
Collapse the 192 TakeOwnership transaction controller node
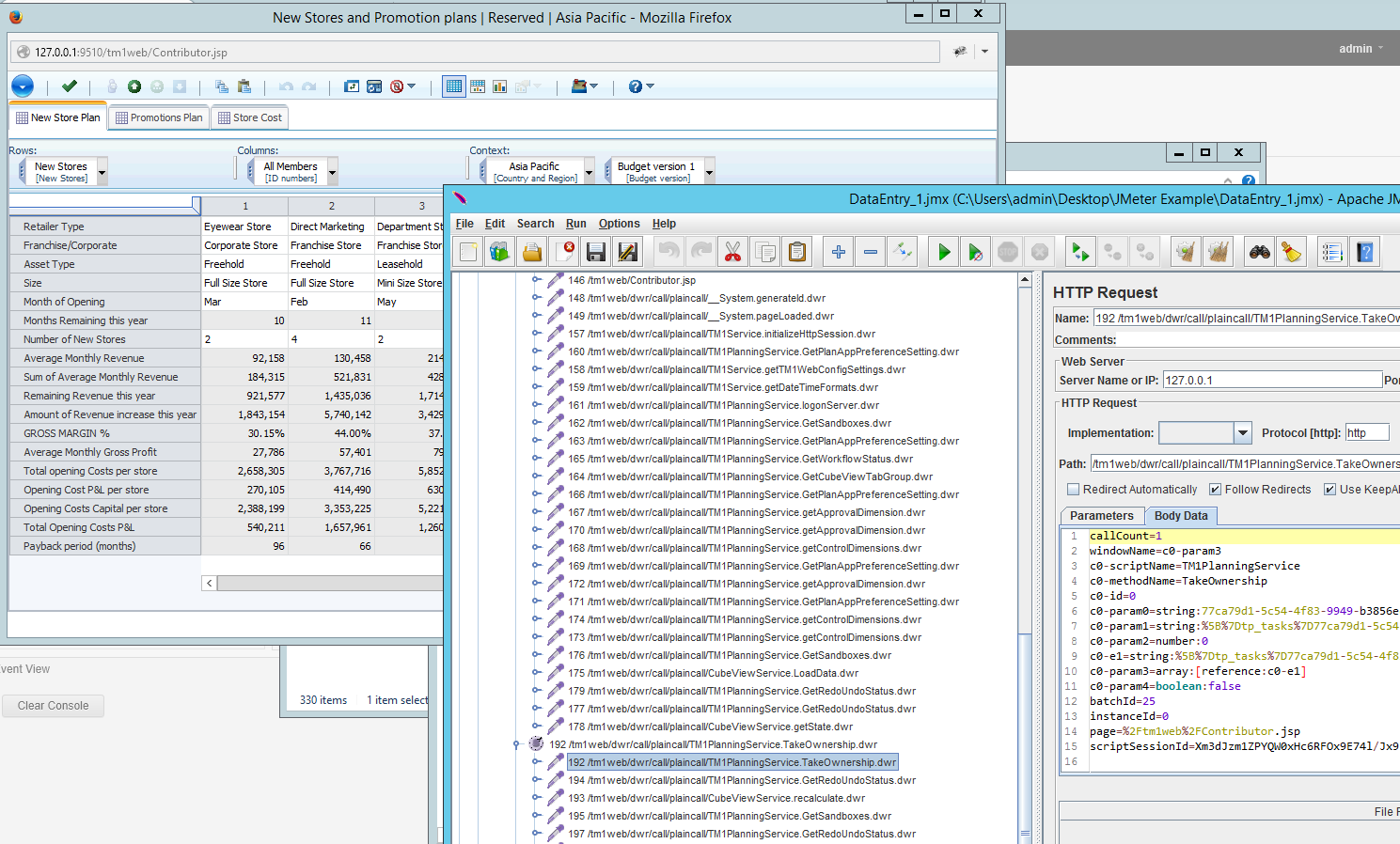point(516,744)
